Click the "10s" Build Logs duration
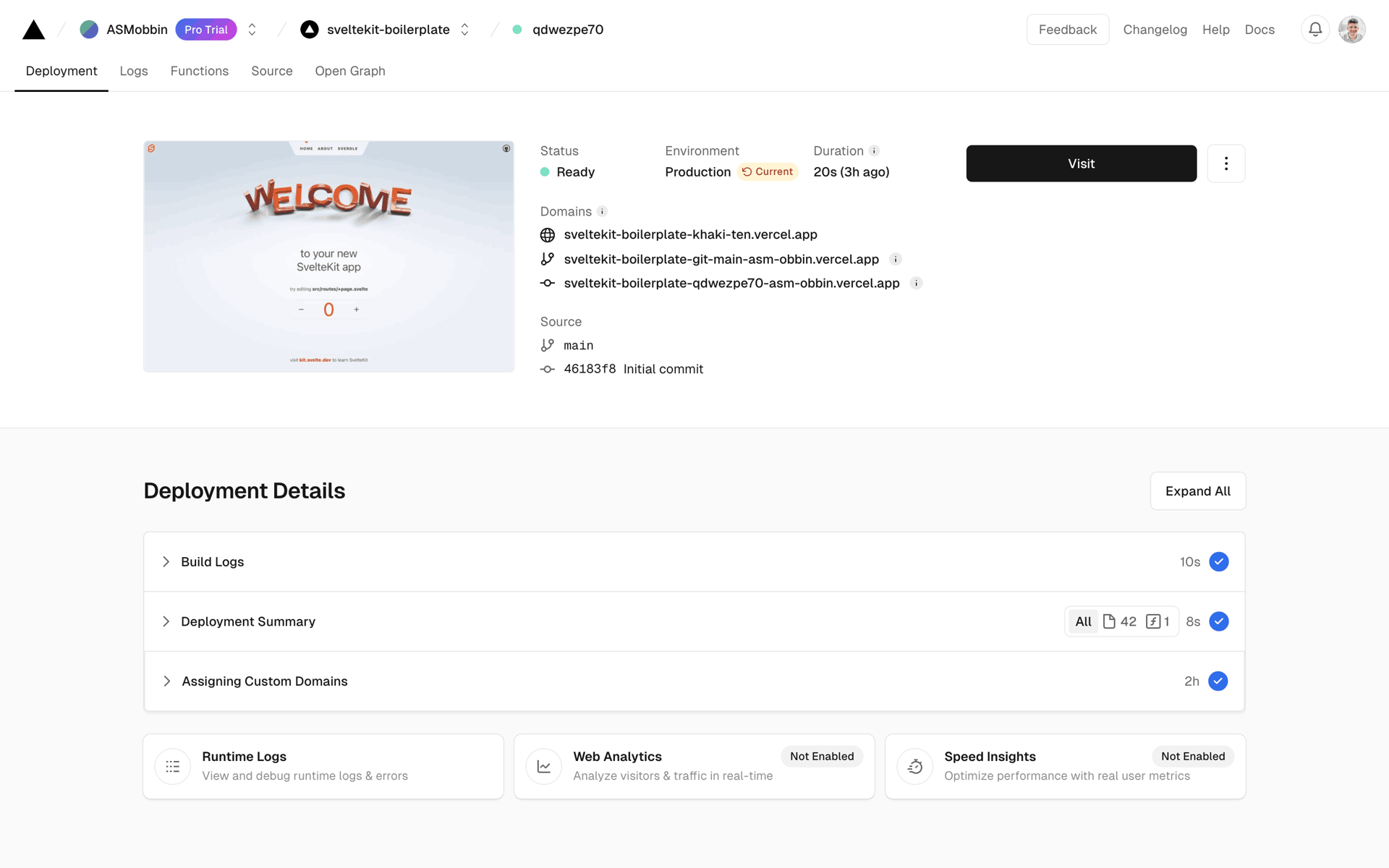The image size is (1389, 868). (1190, 562)
